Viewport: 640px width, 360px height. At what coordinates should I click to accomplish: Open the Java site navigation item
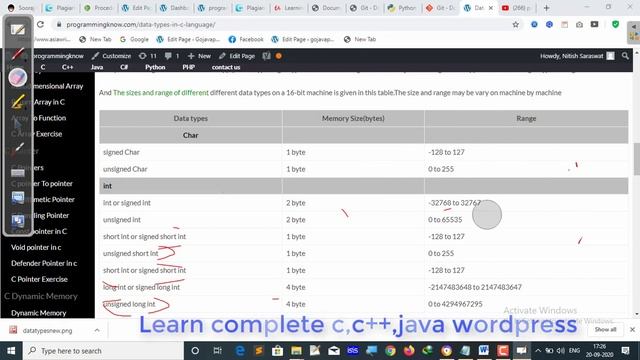point(97,67)
